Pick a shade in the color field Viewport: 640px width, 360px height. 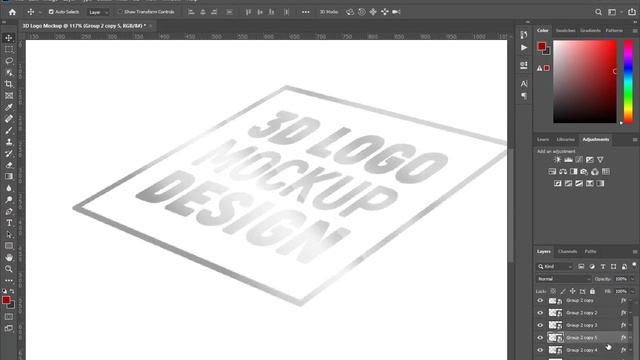point(584,82)
